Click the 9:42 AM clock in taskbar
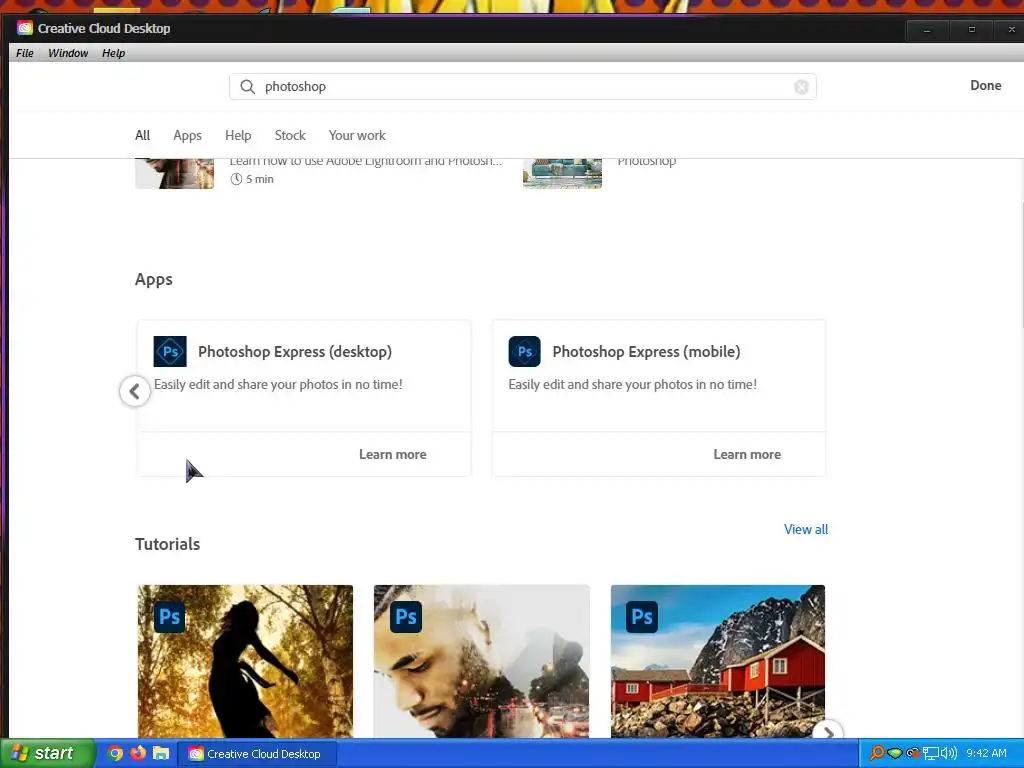 (x=986, y=754)
